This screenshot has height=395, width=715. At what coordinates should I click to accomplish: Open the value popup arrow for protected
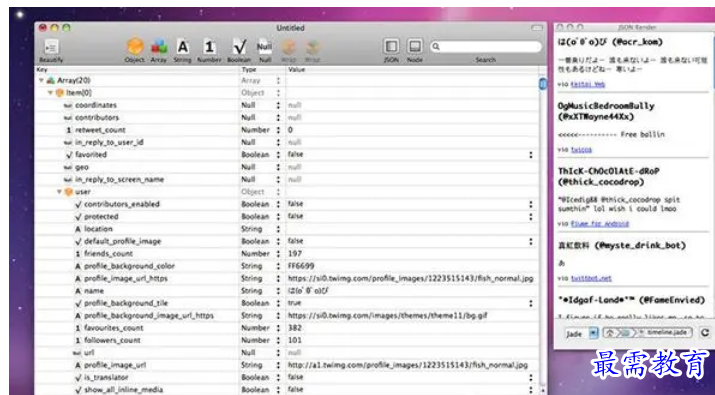tap(531, 217)
